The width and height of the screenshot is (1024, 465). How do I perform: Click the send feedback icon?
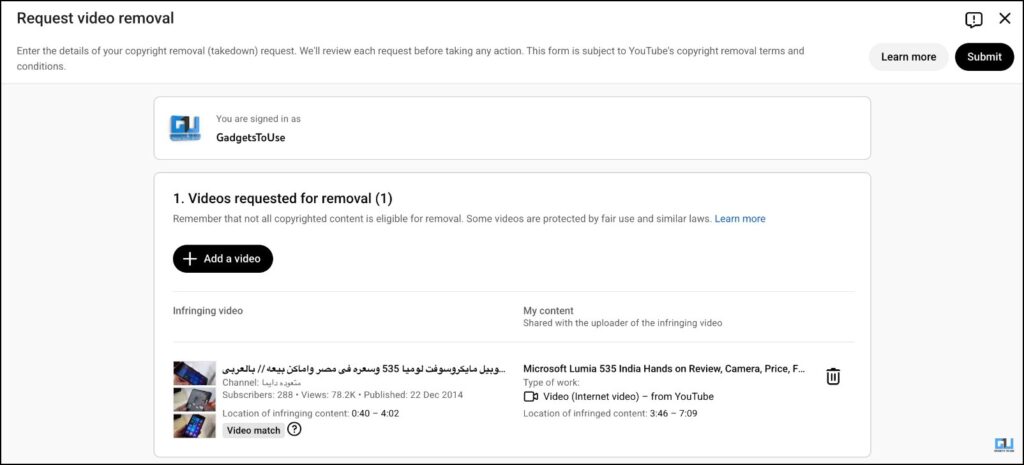(x=974, y=19)
